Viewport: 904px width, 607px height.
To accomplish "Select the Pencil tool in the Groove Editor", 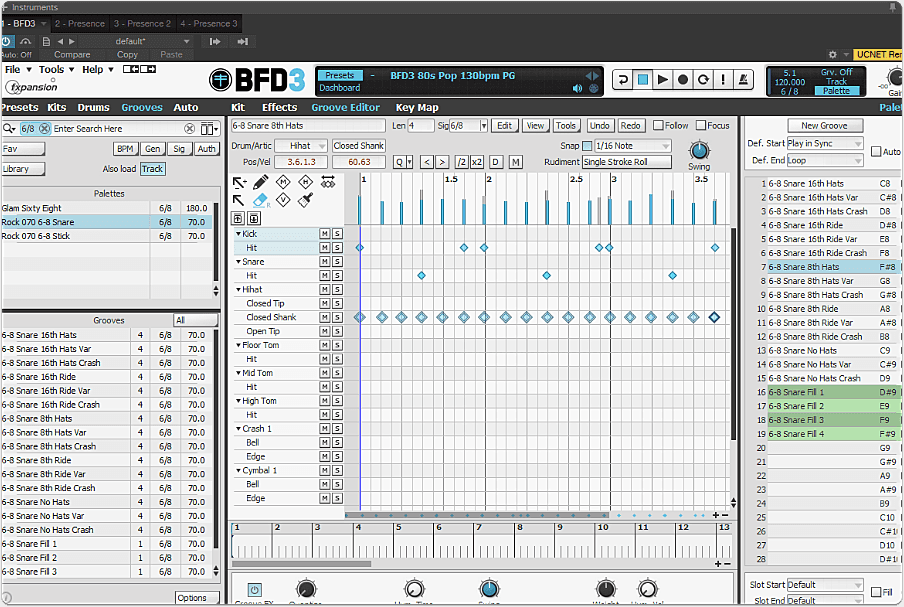I will [x=260, y=183].
